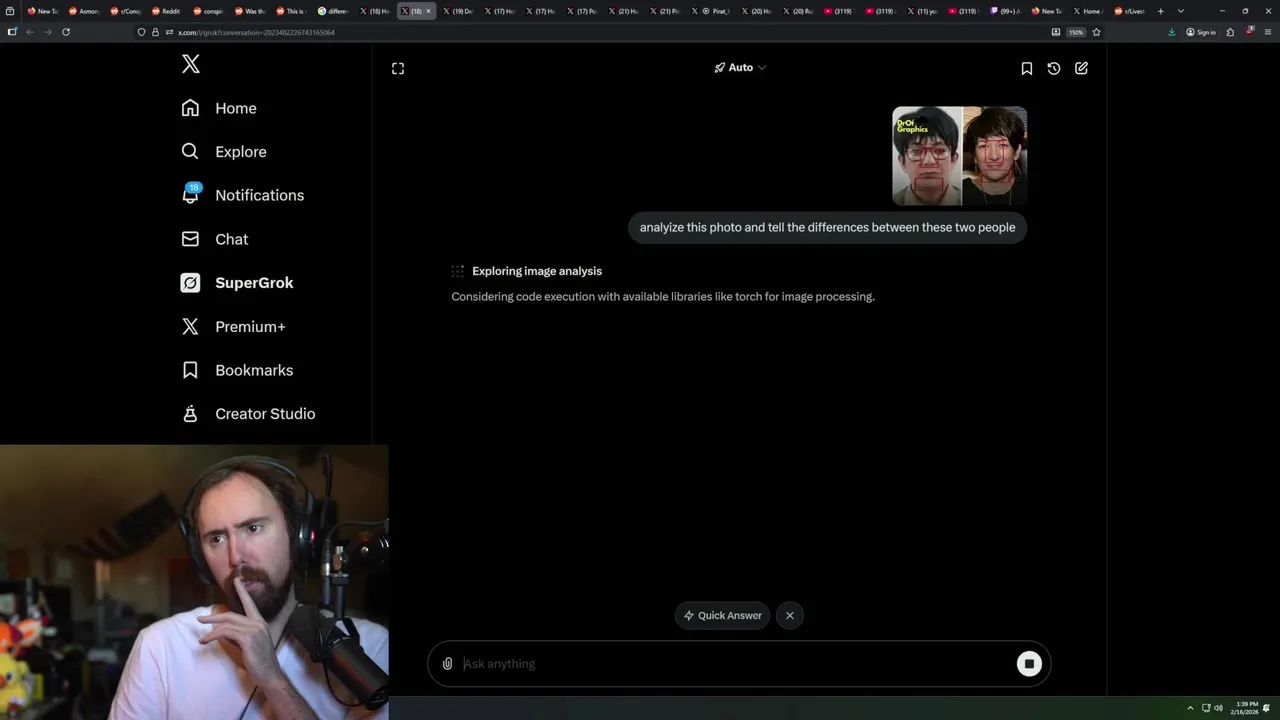The height and width of the screenshot is (720, 1280).
Task: Click the X logo in the sidebar
Action: point(191,64)
